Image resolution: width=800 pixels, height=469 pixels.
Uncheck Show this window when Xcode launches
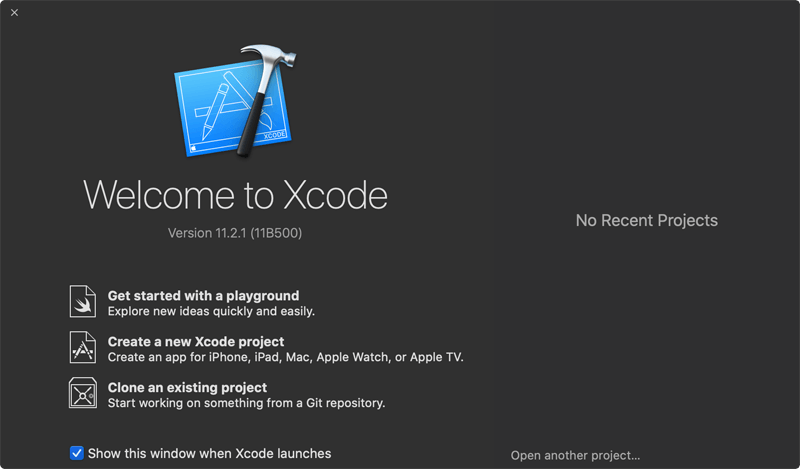click(77, 453)
